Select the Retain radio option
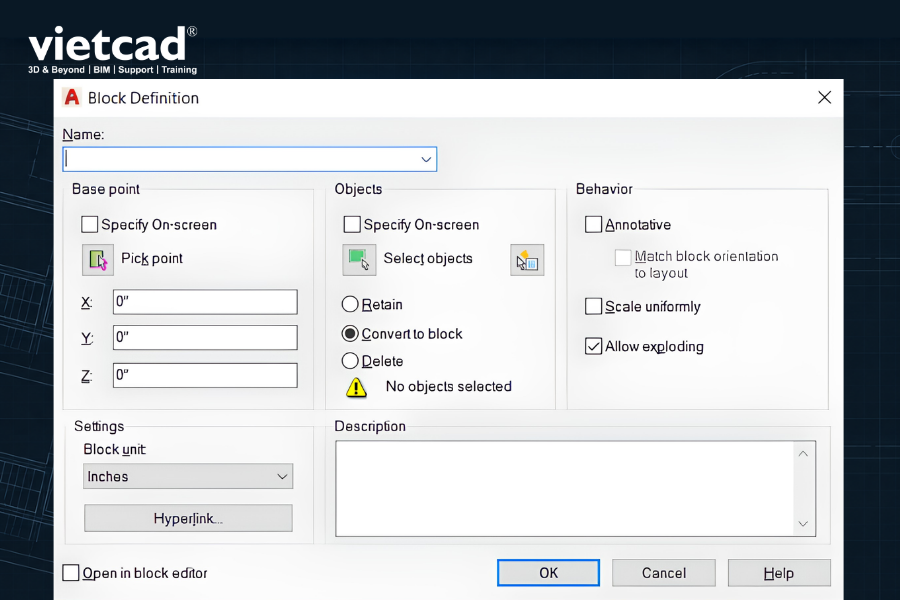The image size is (900, 600). (350, 304)
